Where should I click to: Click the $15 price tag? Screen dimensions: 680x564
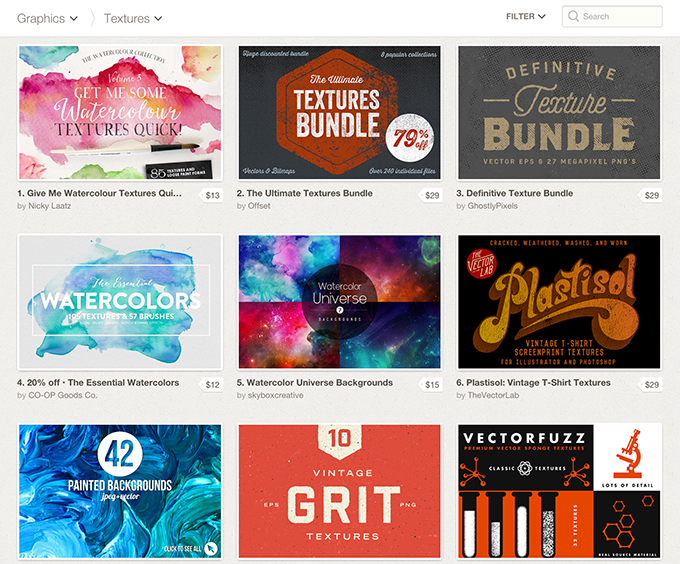pos(431,385)
